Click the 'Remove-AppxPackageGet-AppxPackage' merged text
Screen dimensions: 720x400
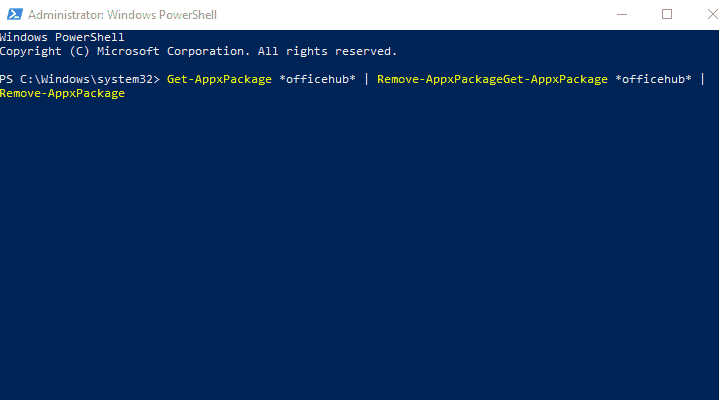(x=492, y=79)
